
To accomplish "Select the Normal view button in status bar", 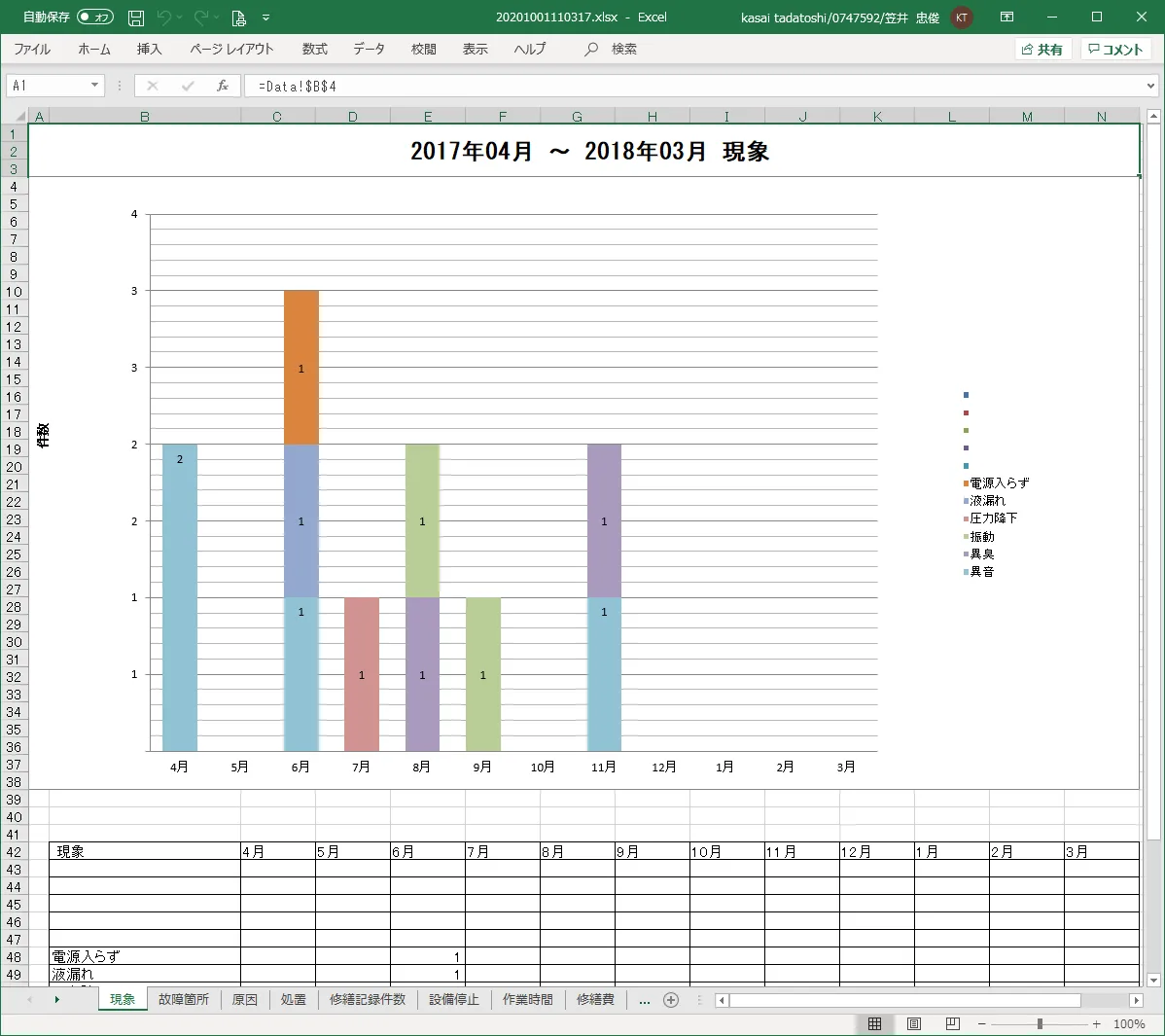I will pos(875,1023).
